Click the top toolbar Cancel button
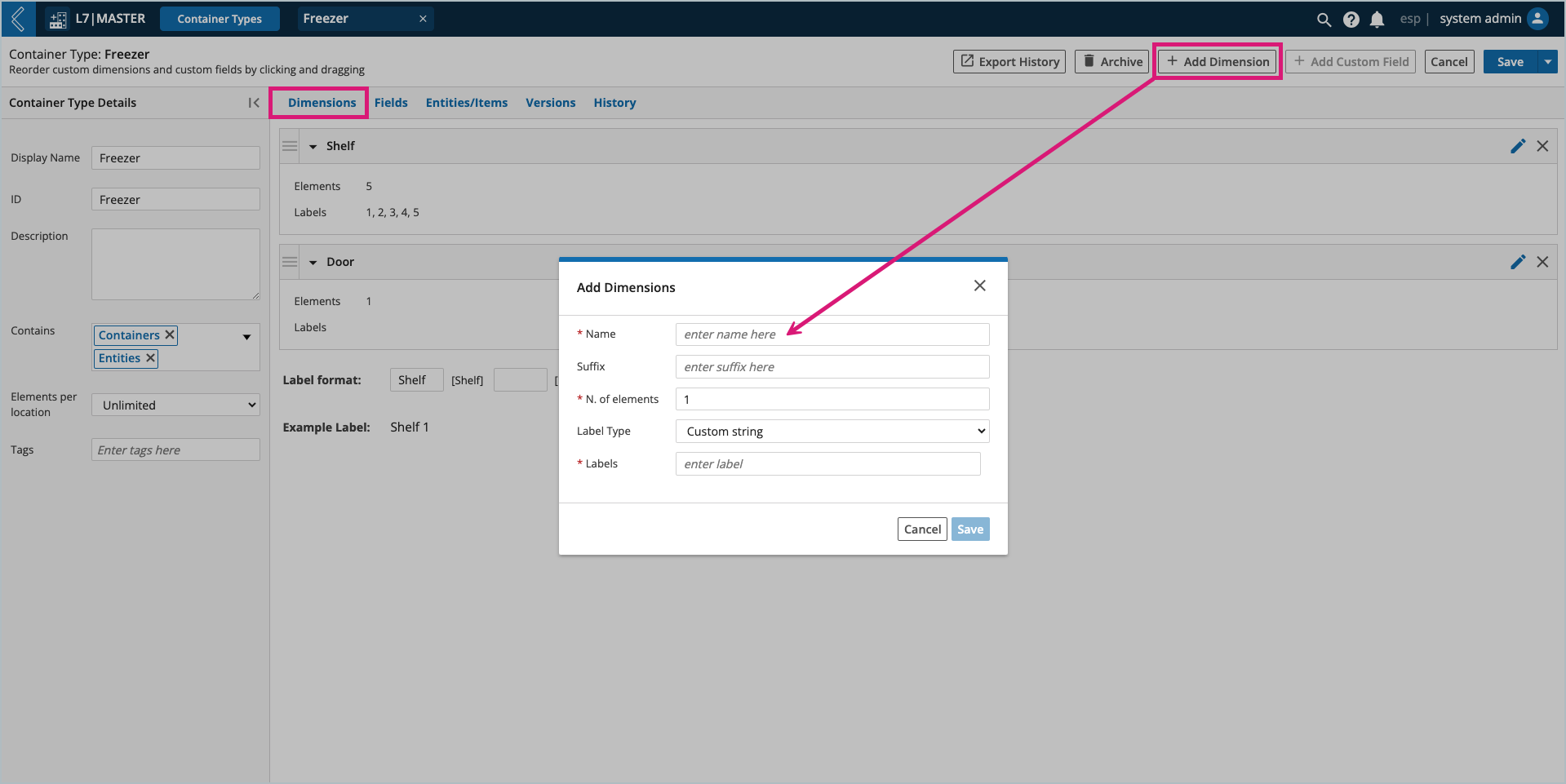Image resolution: width=1566 pixels, height=784 pixels. click(x=1449, y=62)
